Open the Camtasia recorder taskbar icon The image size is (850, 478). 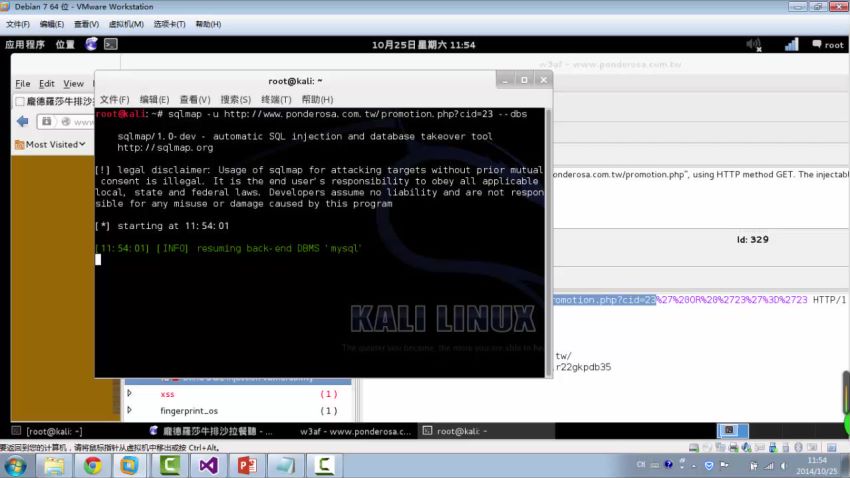[324, 466]
